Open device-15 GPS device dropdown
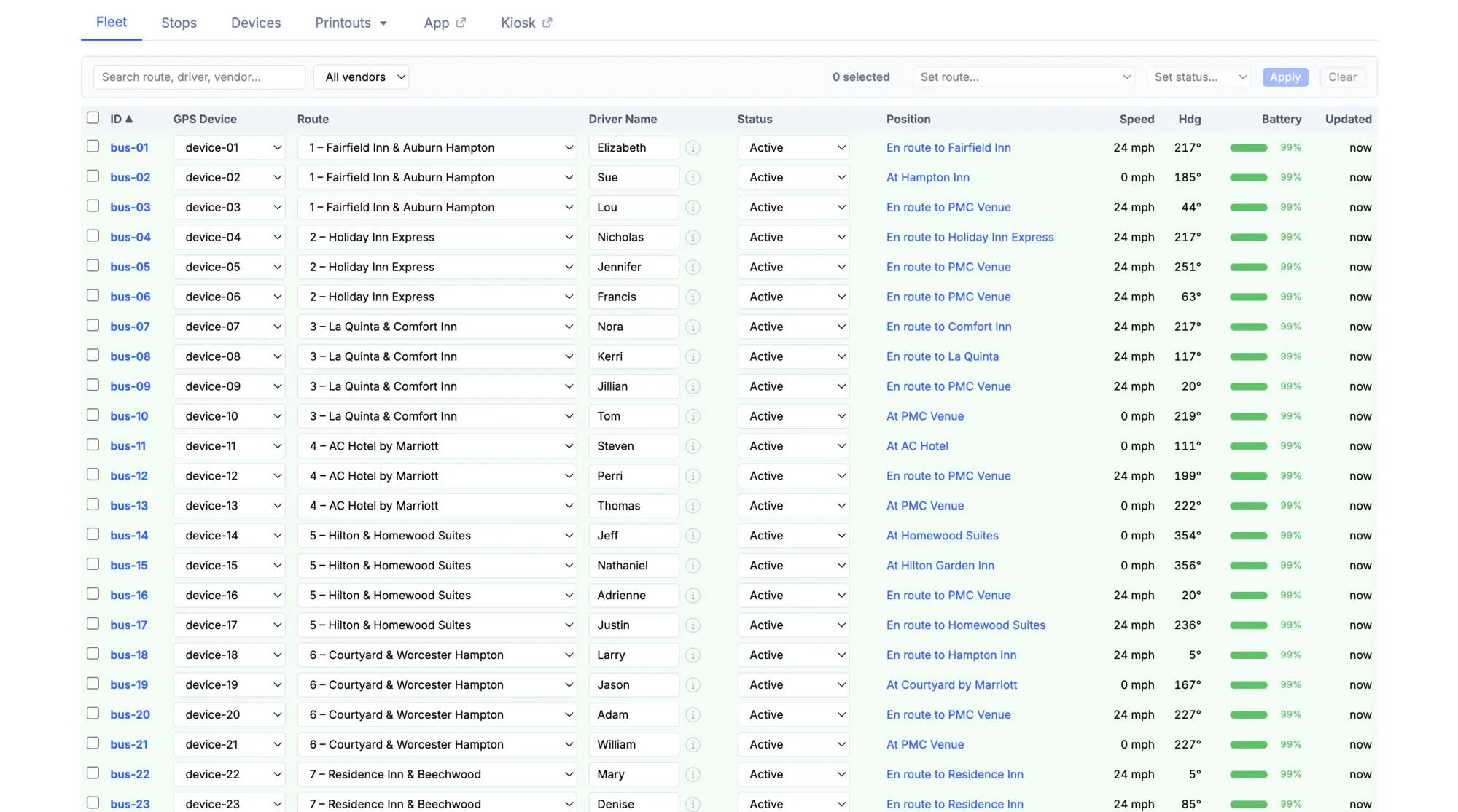Image resolution: width=1458 pixels, height=812 pixels. pyautogui.click(x=229, y=566)
